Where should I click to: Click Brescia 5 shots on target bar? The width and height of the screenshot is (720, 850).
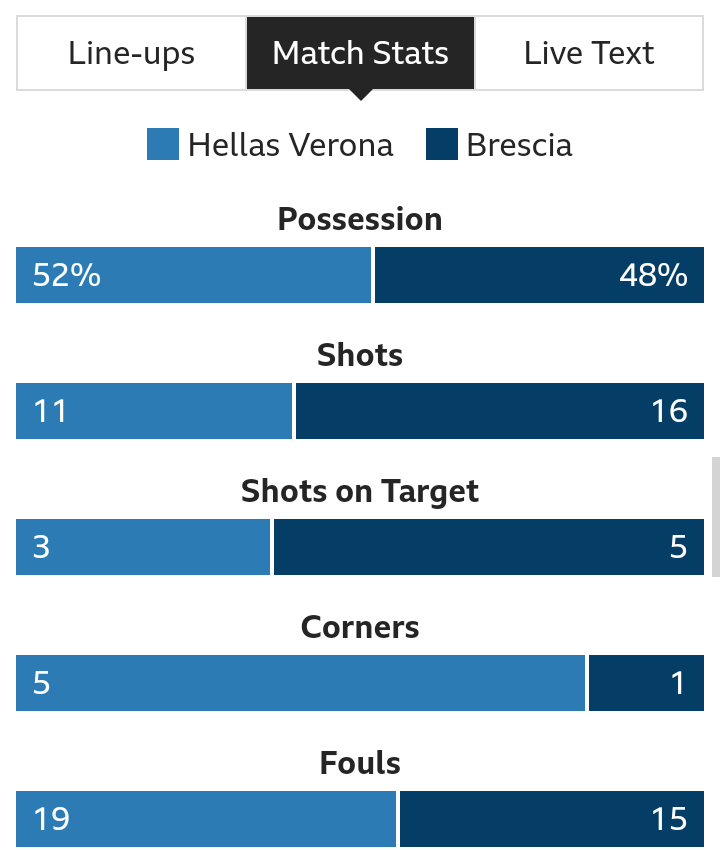click(x=489, y=547)
